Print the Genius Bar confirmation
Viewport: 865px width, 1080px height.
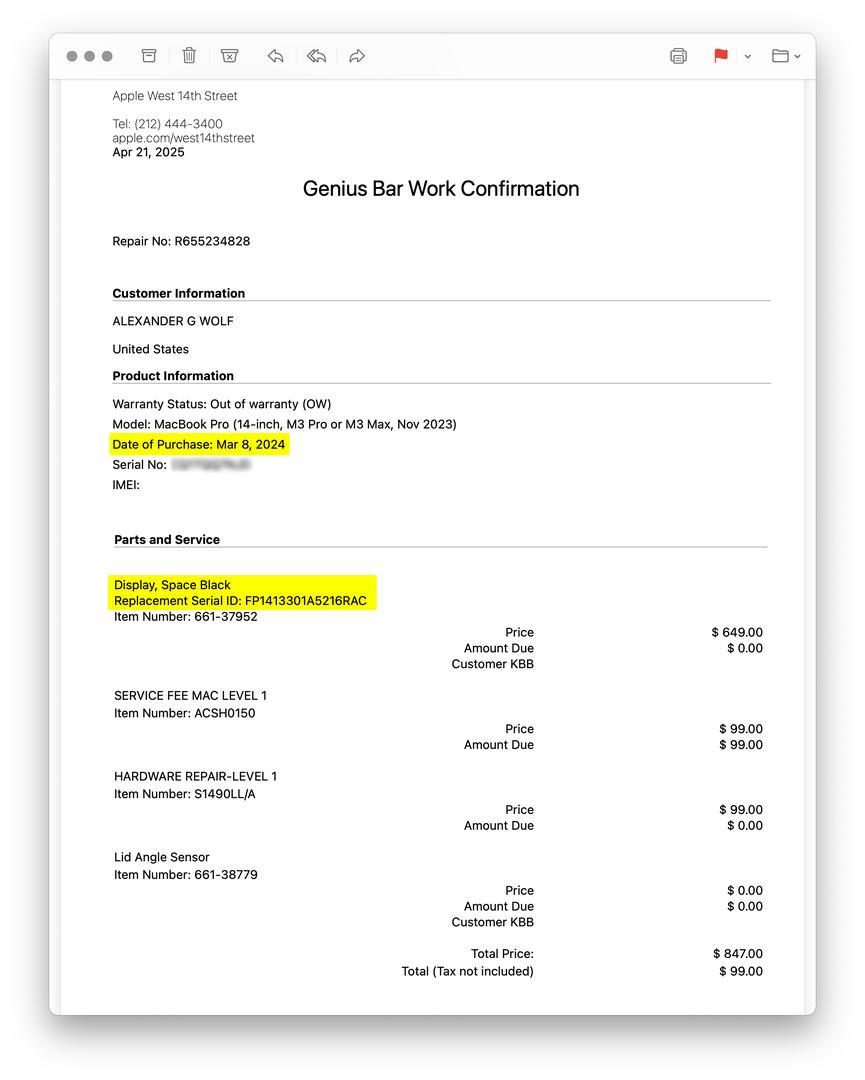point(678,56)
